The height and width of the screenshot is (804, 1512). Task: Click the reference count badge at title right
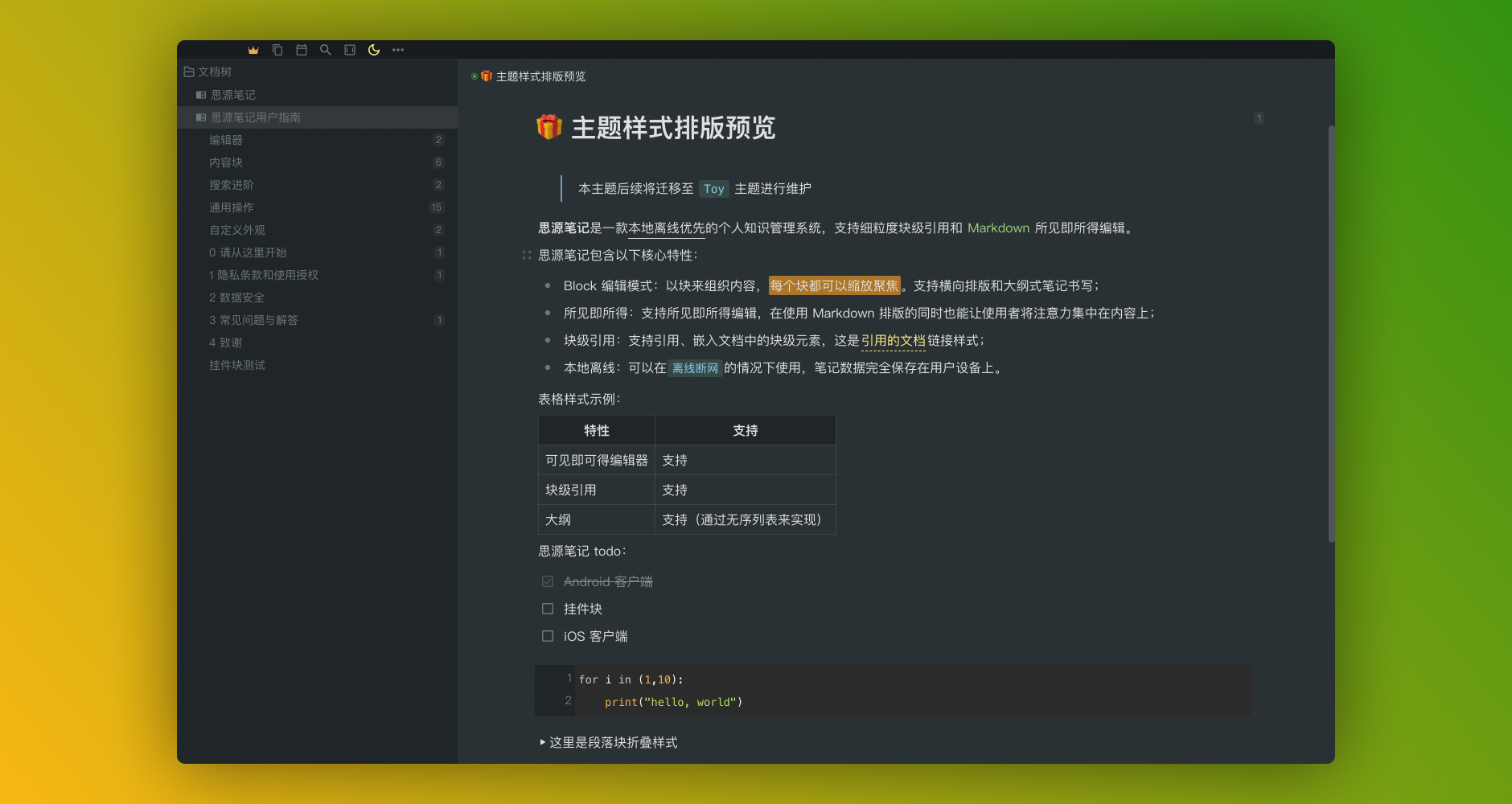[x=1259, y=118]
